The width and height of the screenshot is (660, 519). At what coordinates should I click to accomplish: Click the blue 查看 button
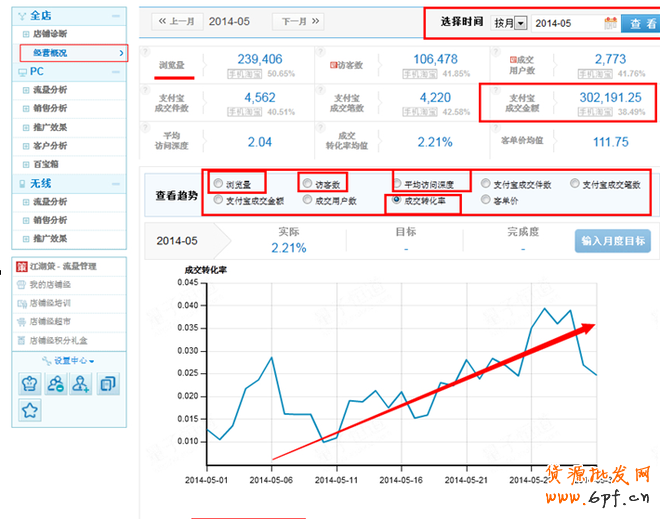click(x=641, y=24)
